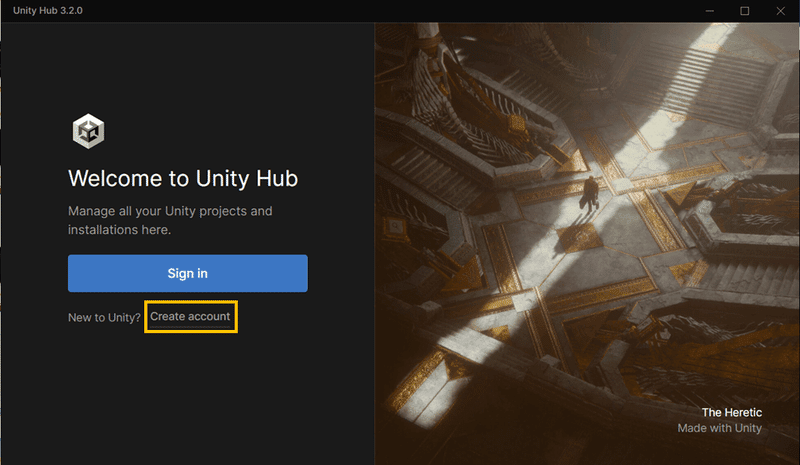Click the Unity cube logo

click(x=88, y=131)
